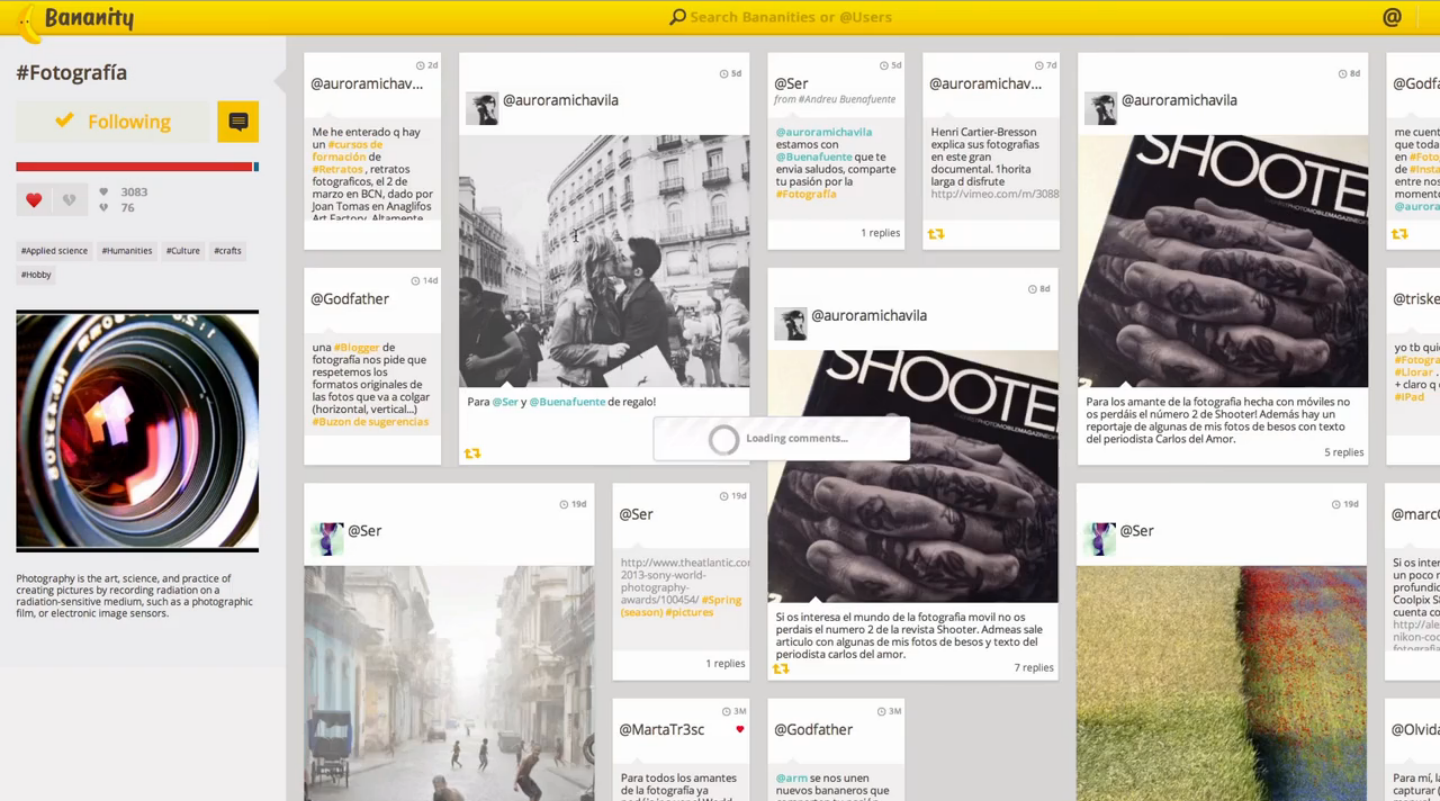The width and height of the screenshot is (1440, 801).
Task: Toggle the broken heart hate button
Action: coord(69,200)
